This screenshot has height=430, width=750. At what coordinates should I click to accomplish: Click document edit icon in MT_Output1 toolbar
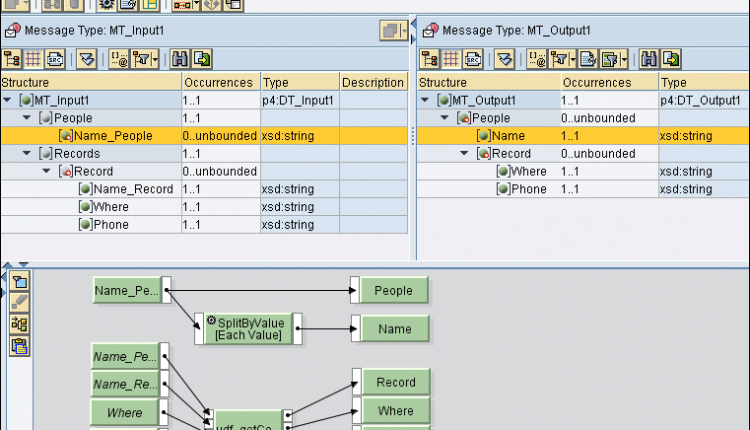588,59
